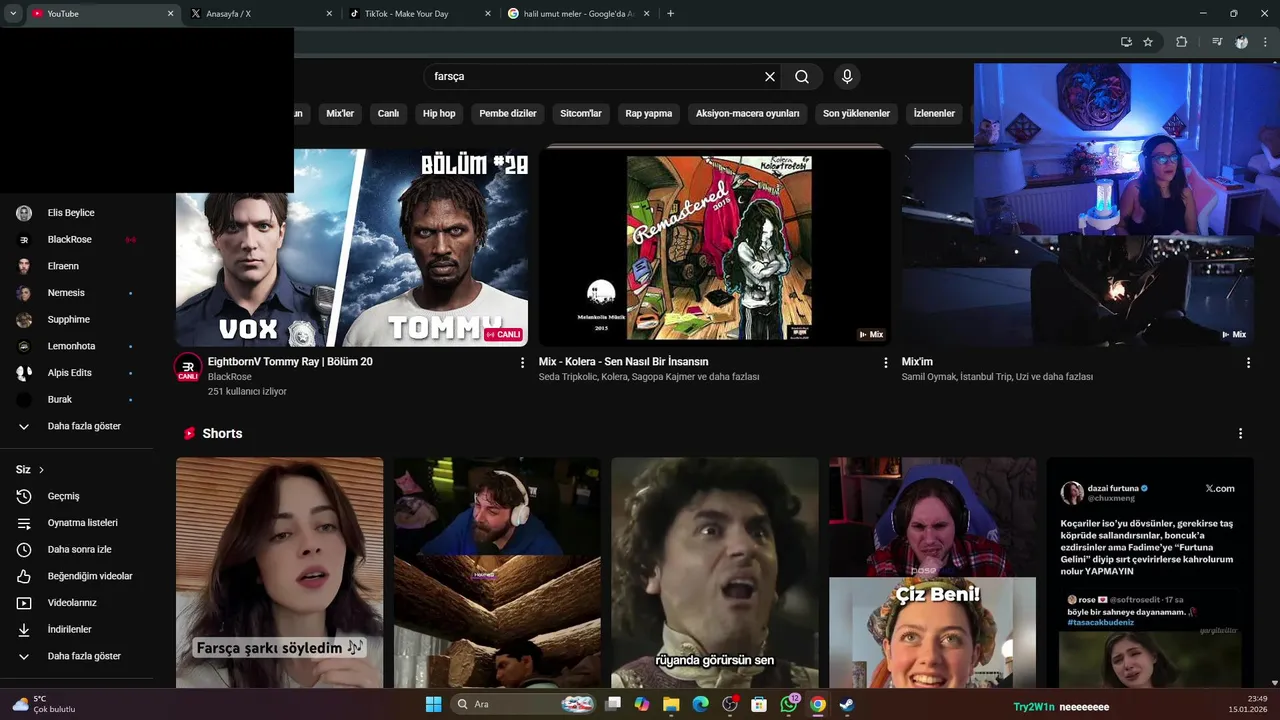Open more options for EightbornV Tommy Ray video

point(522,363)
